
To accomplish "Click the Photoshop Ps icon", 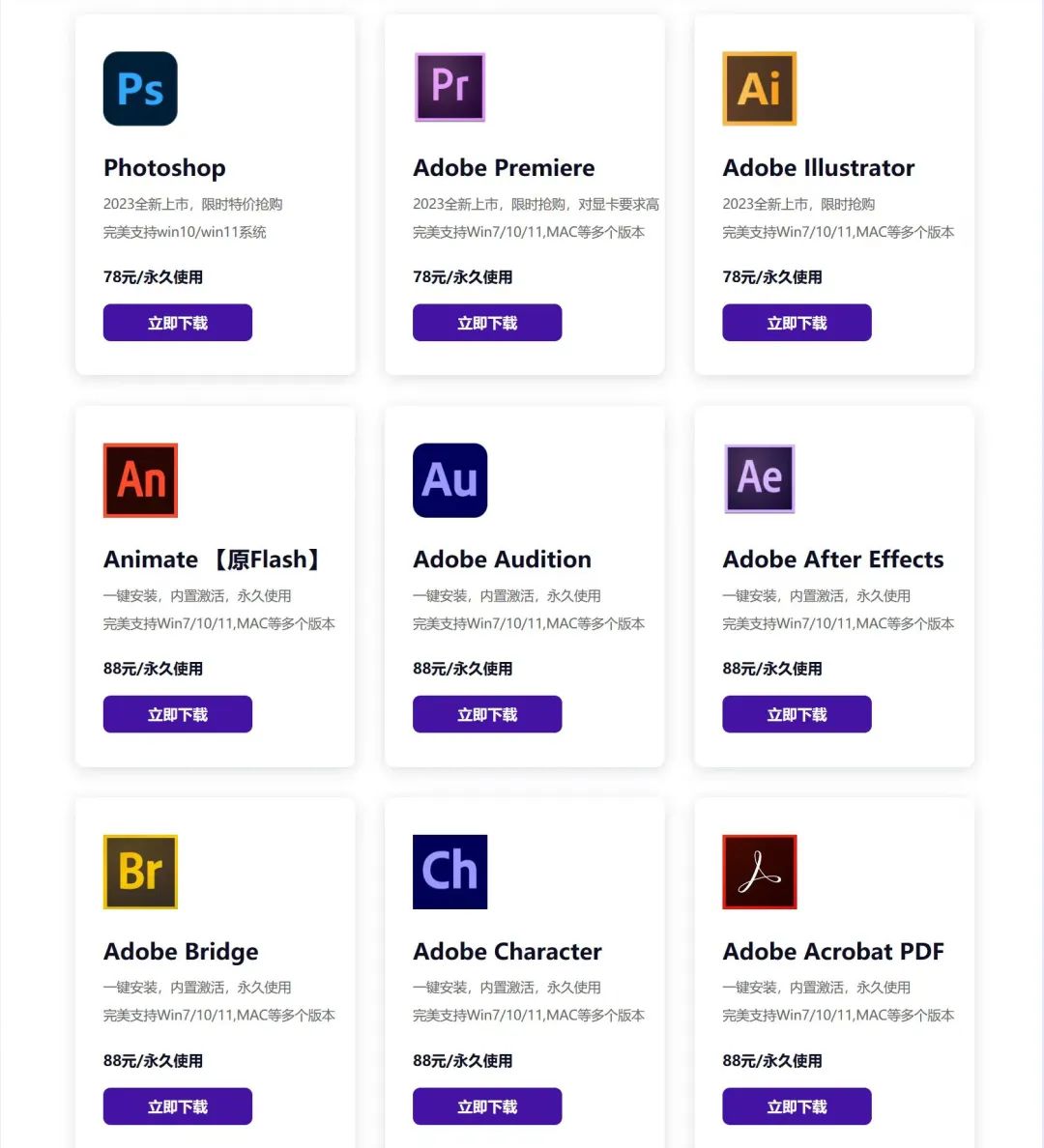I will [x=140, y=89].
